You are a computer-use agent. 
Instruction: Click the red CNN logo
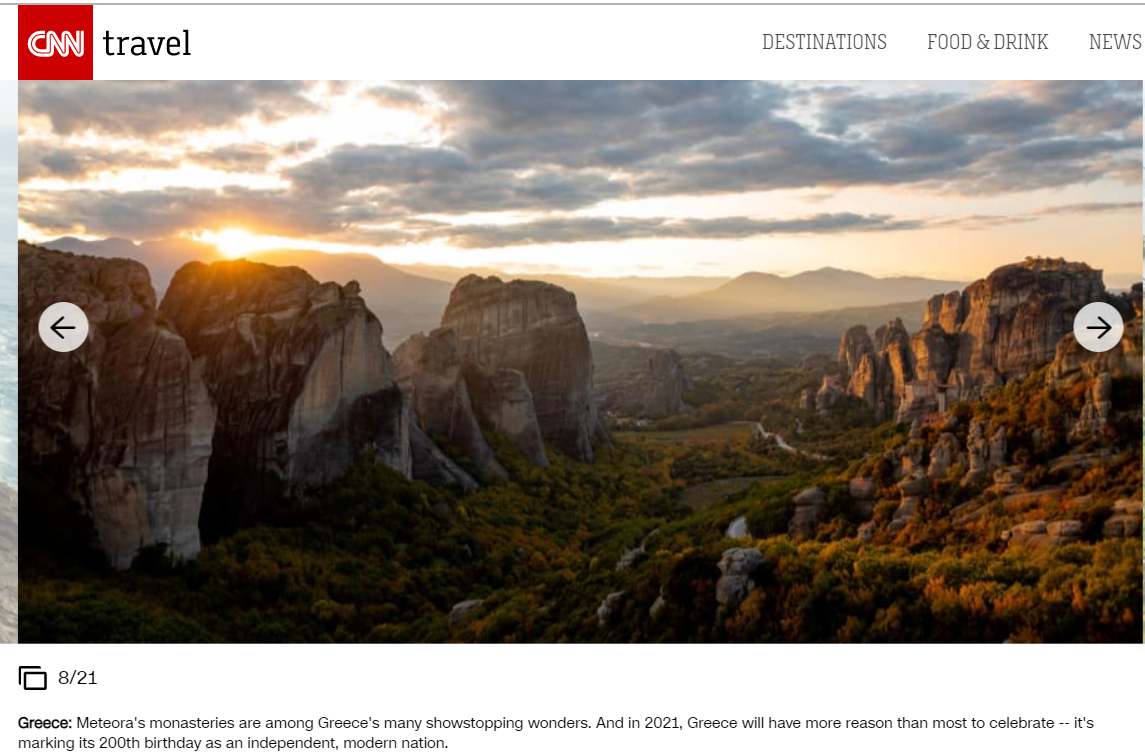pos(55,42)
